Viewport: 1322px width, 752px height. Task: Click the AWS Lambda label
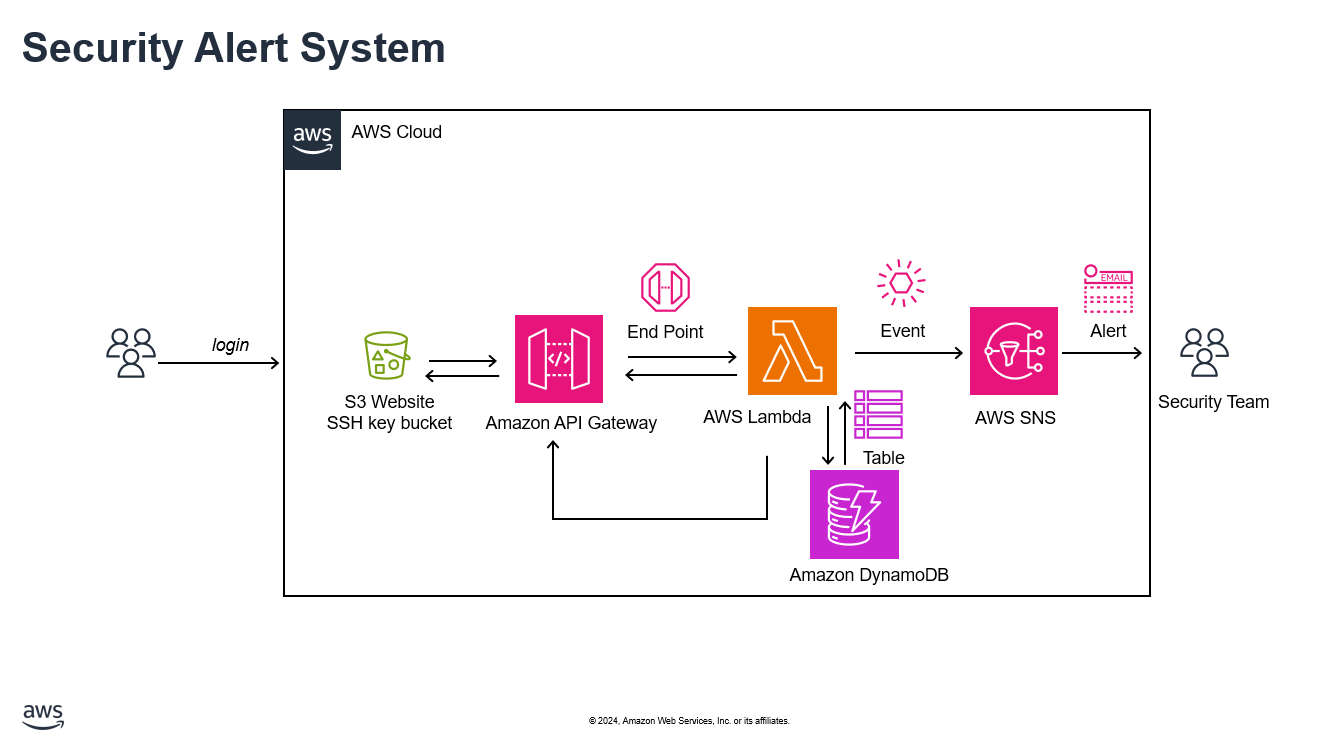(757, 417)
